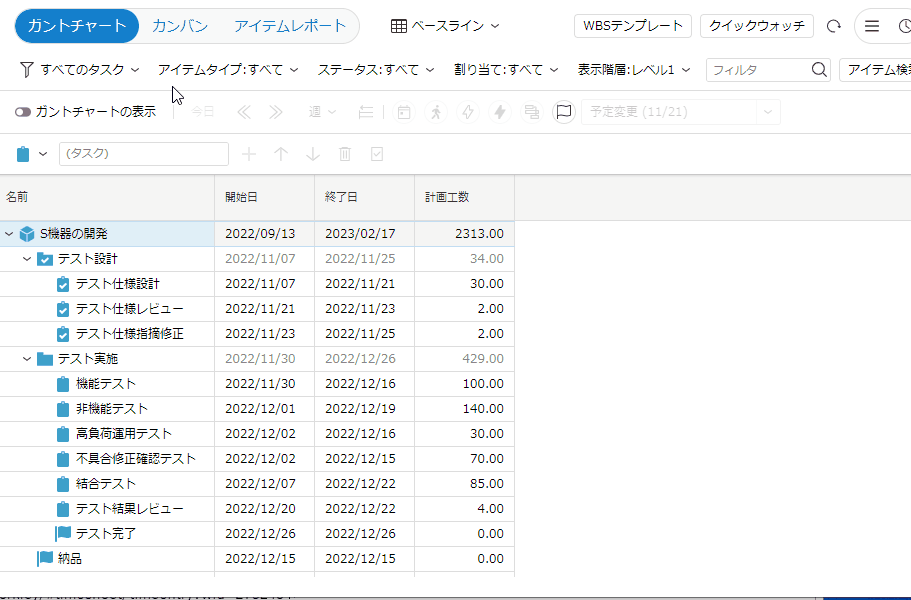
Task: Collapse the S機器の開発 project tree
Action: pos(9,234)
